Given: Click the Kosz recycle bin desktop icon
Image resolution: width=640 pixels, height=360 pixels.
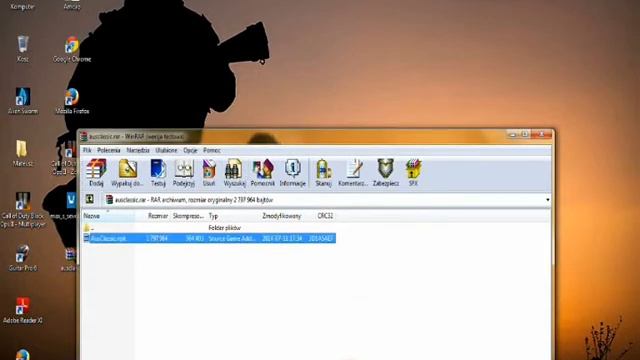Looking at the screenshot, I should 23,49.
